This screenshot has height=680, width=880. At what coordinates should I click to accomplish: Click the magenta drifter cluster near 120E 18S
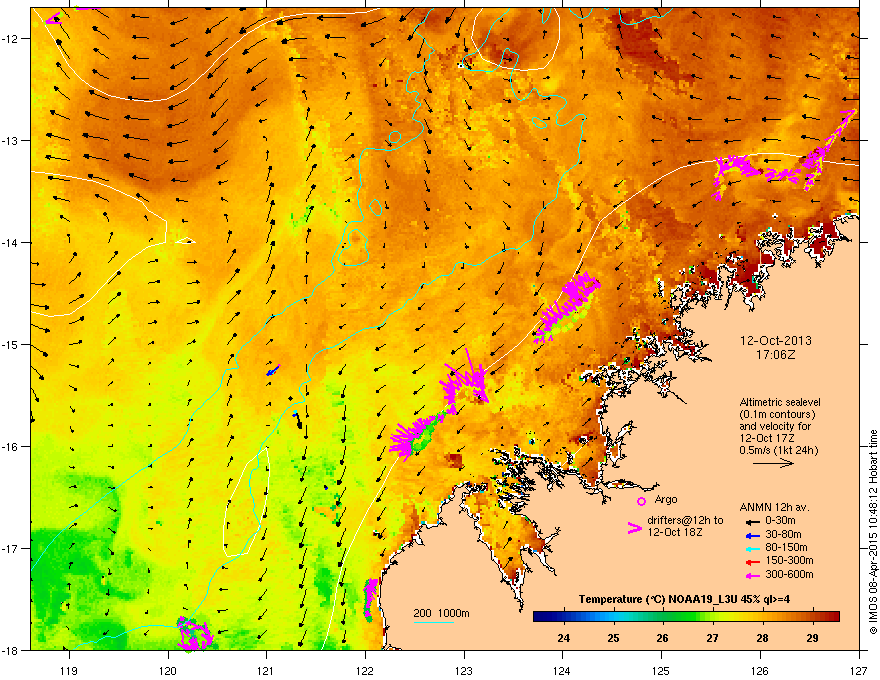coord(194,634)
